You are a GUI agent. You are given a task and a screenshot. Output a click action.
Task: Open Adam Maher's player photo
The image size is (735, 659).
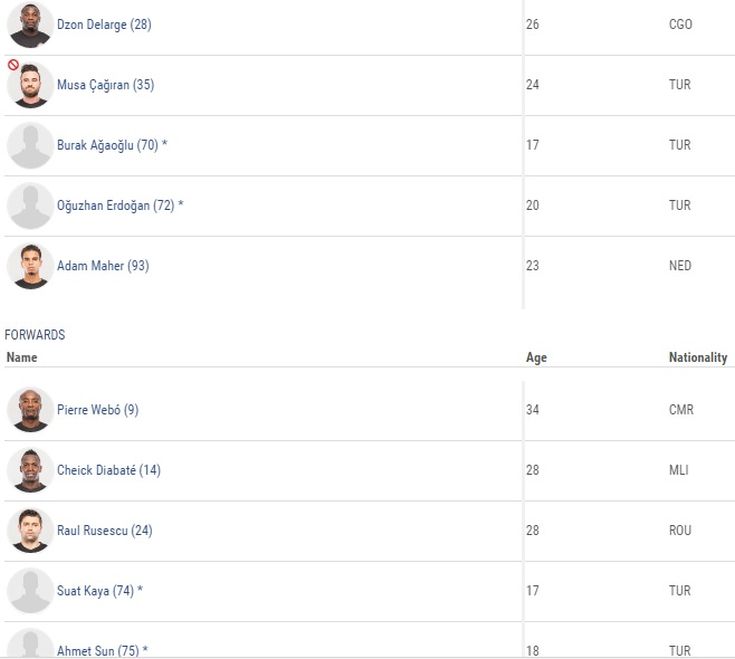(30, 266)
